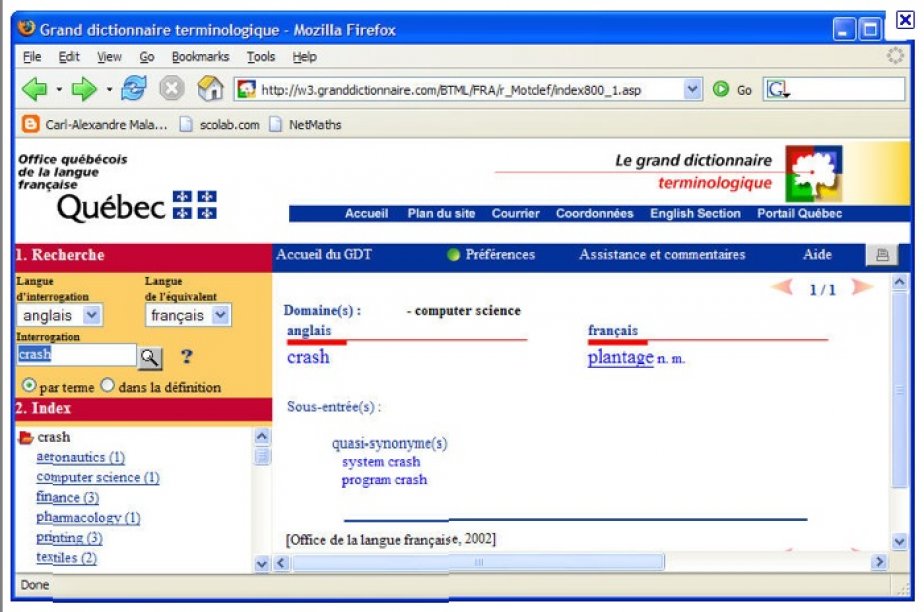Open the 'aeronautics (1)' index link
Screen dimensions: 924x612
pos(80,457)
